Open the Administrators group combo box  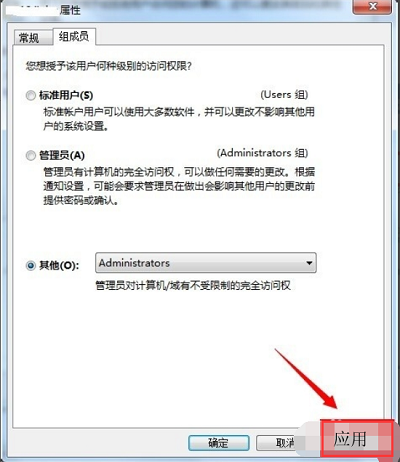206,263
